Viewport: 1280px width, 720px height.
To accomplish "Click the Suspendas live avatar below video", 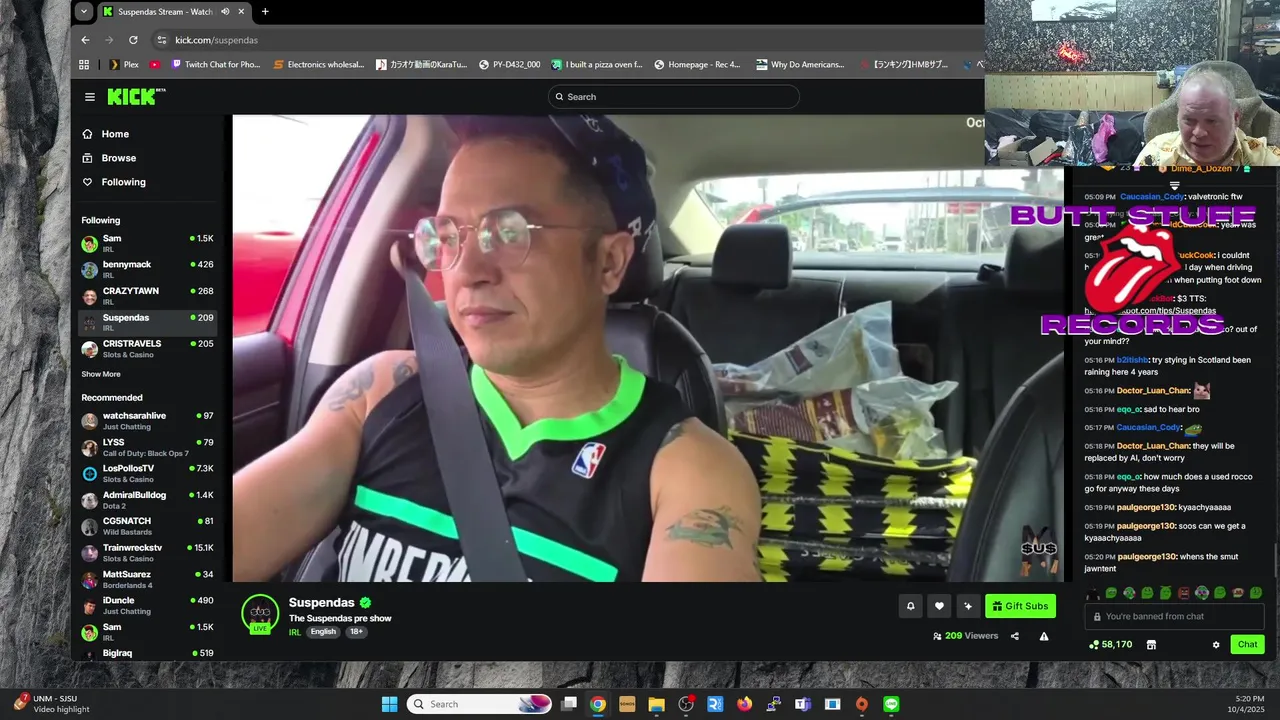I will tap(260, 612).
